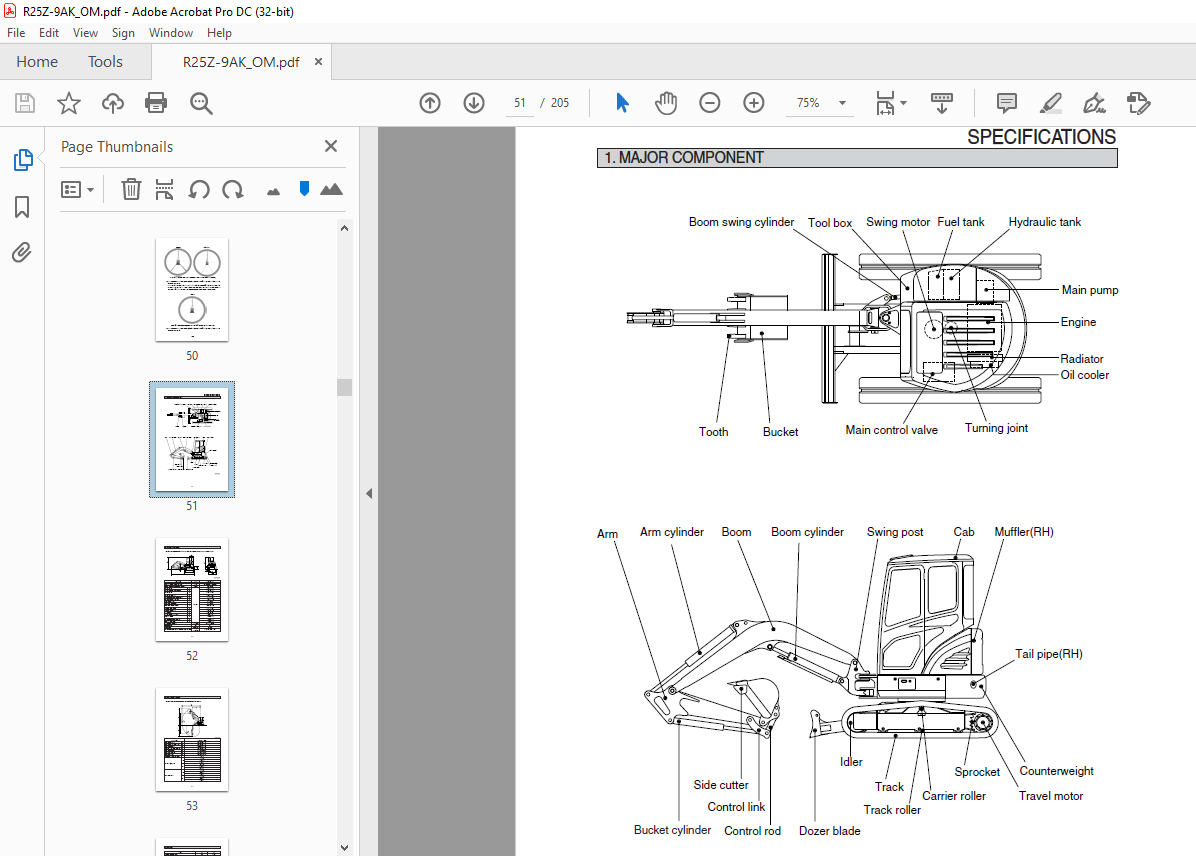Click the stamp edit tool icon
1196x856 pixels.
[1138, 103]
